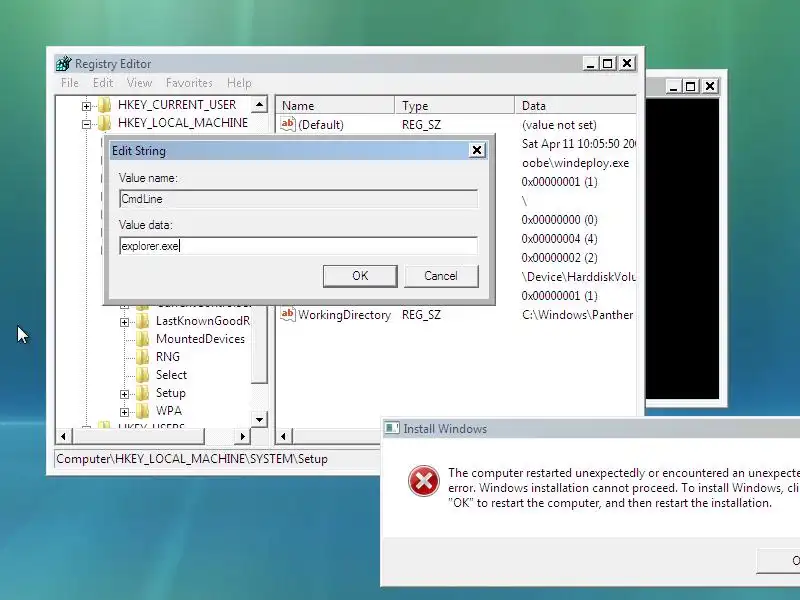
Task: Close the black console window behind
Action: pos(710,86)
